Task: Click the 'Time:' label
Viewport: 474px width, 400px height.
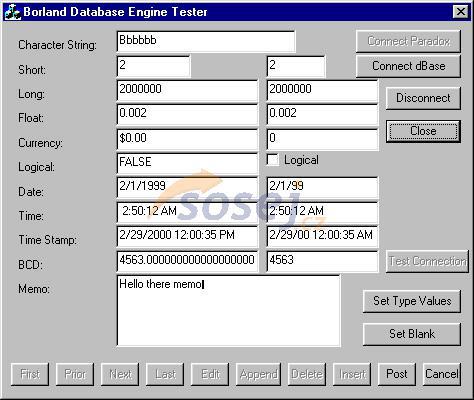Action: click(x=31, y=216)
